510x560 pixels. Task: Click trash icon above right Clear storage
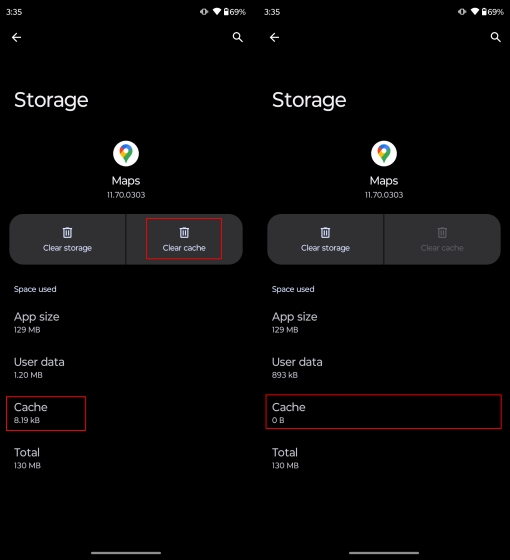point(325,232)
